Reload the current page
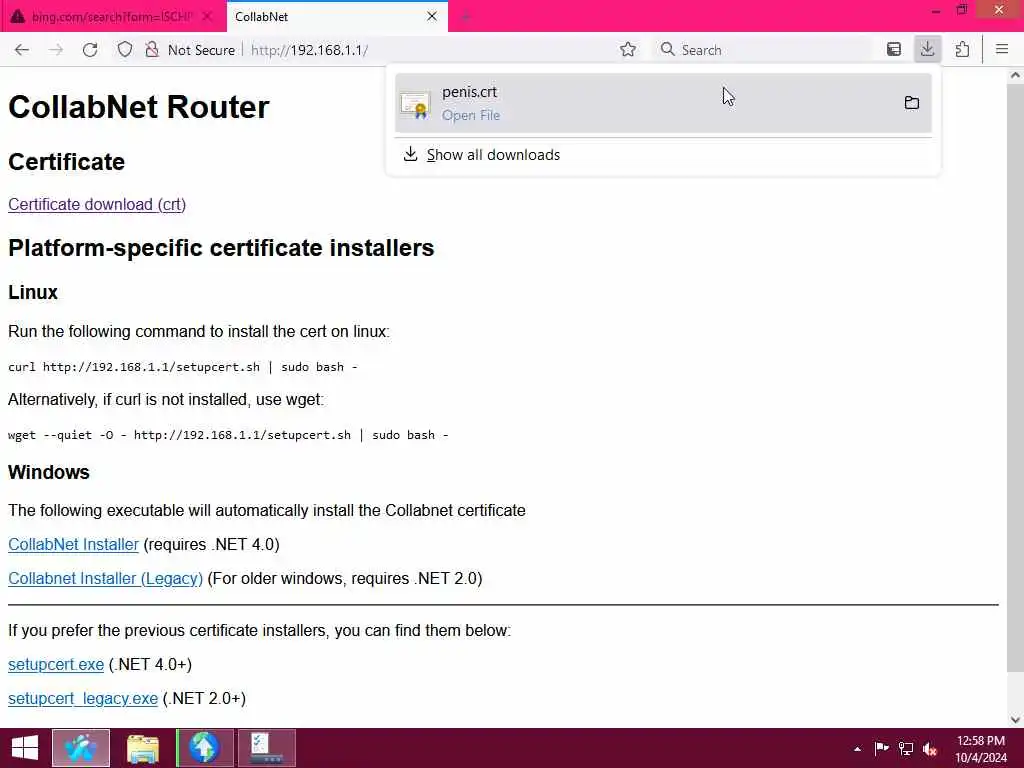 tap(90, 50)
